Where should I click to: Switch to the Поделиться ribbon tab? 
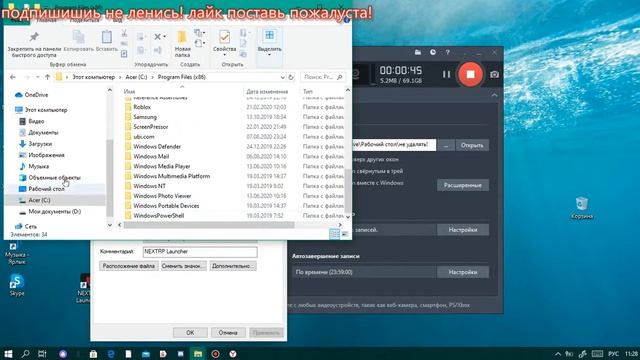pos(84,20)
